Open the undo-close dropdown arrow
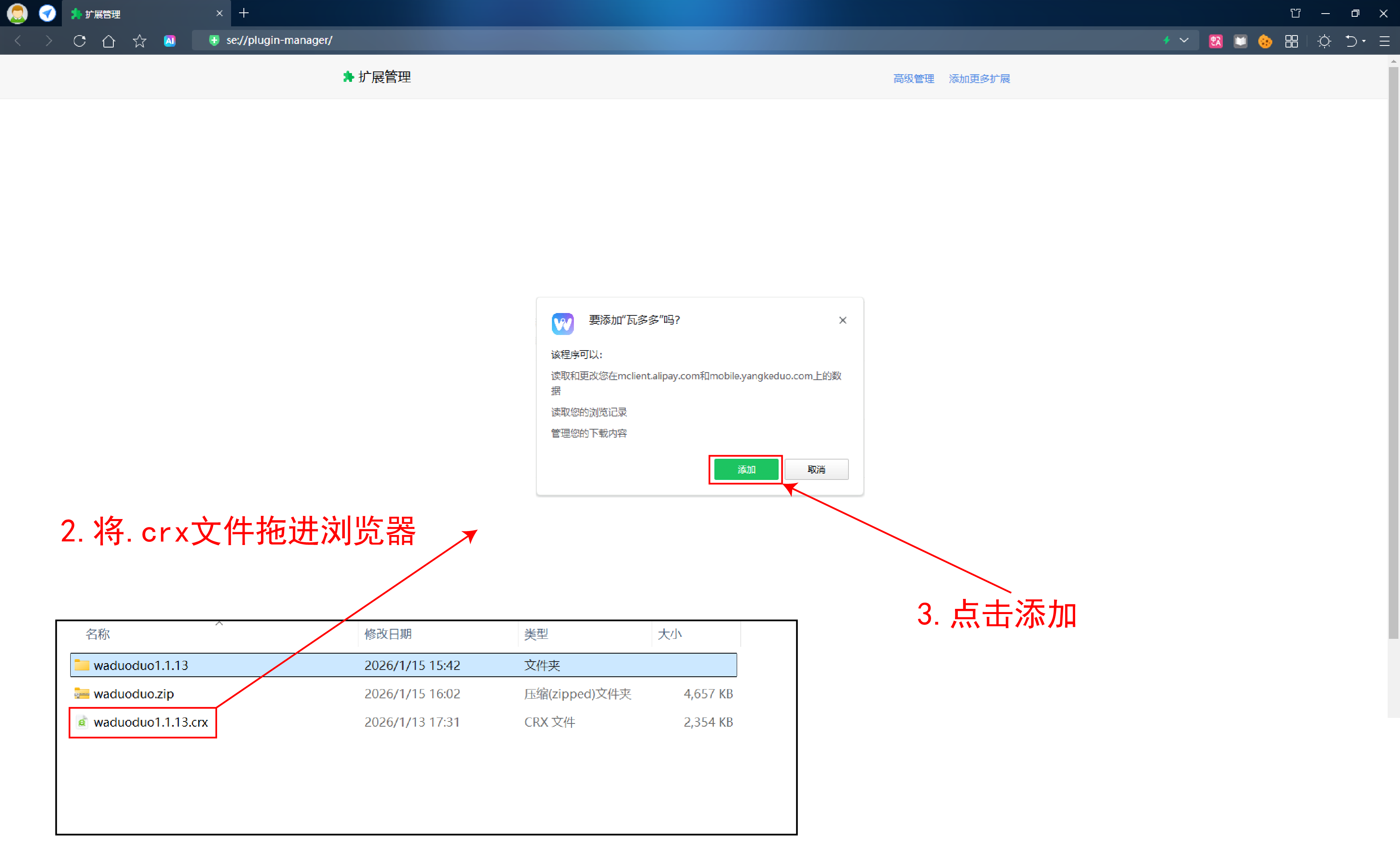The height and width of the screenshot is (866, 1400). [1364, 41]
